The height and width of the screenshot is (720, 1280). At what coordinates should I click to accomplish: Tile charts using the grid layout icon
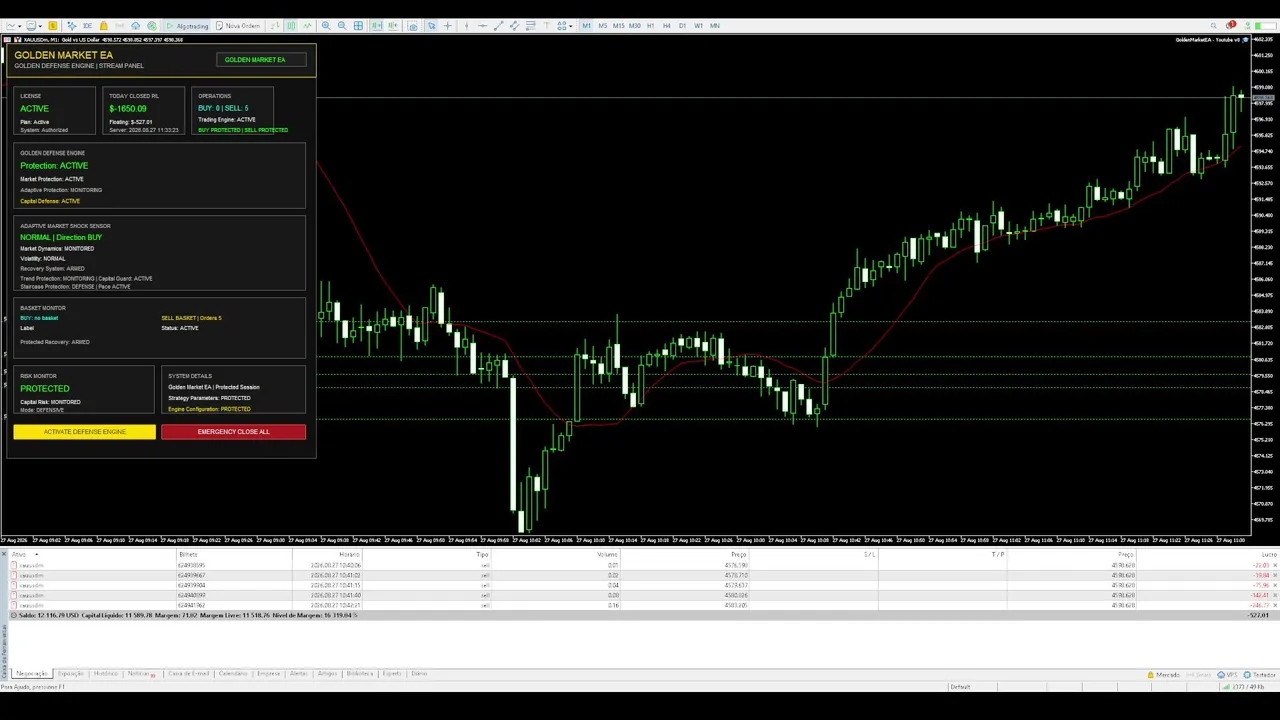point(358,26)
